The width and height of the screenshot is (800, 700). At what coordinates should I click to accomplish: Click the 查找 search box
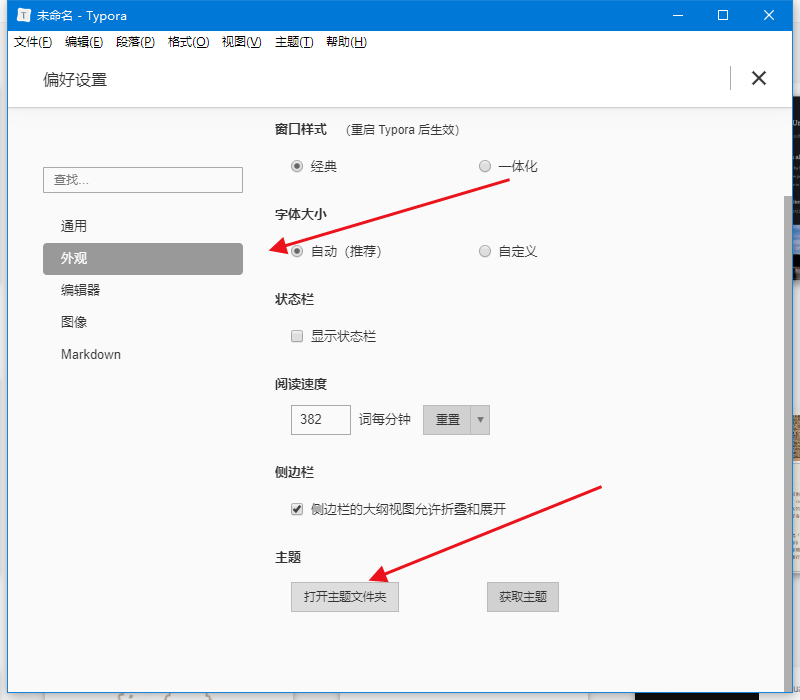point(142,180)
